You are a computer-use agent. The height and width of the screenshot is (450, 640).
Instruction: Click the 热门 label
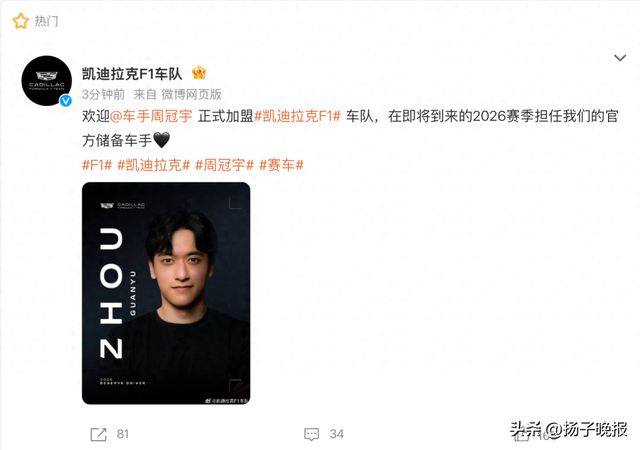click(46, 21)
